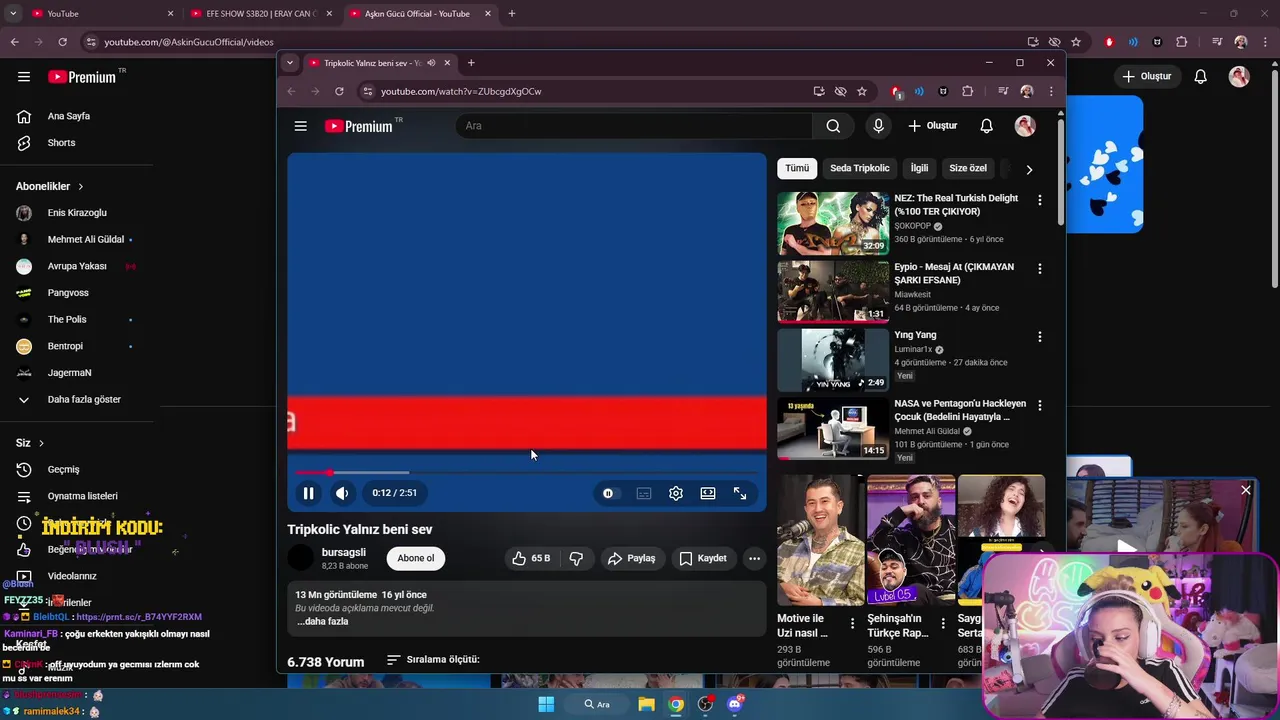Open notifications bell in front window
The width and height of the screenshot is (1280, 720).
point(986,126)
